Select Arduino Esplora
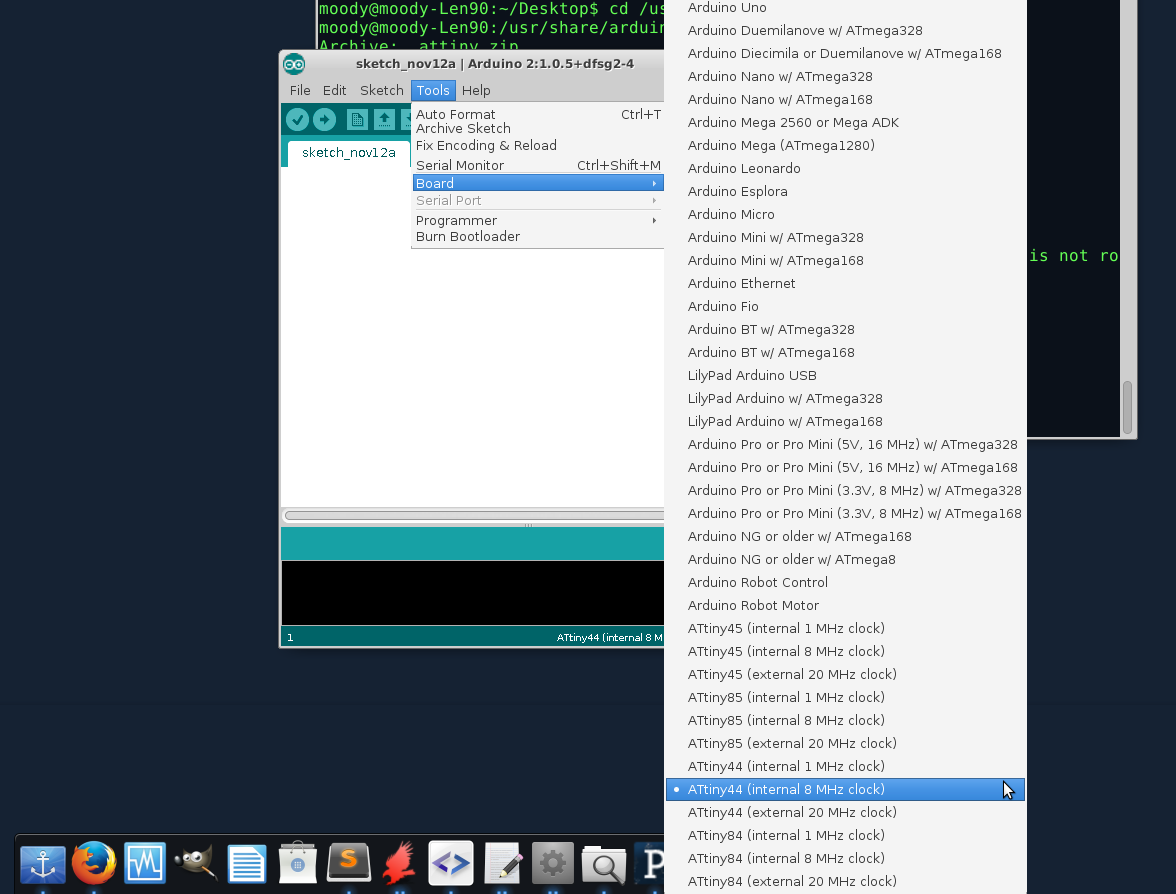 [845, 191]
